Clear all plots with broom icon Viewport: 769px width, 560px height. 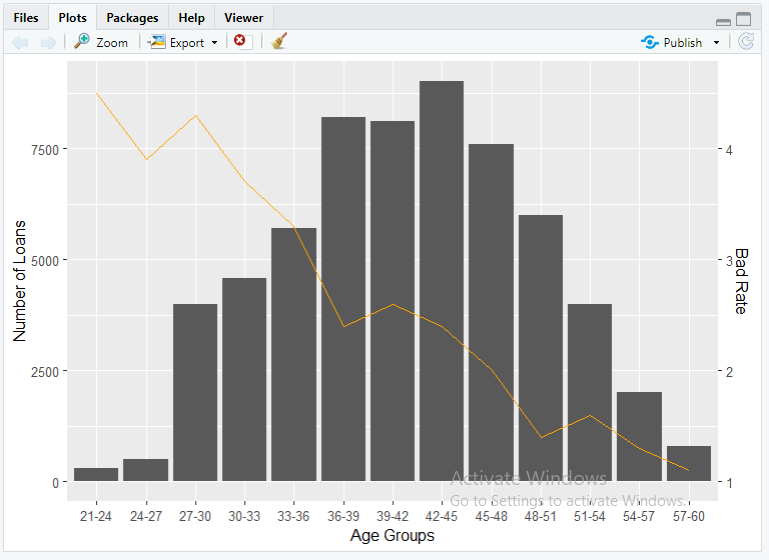coord(279,42)
